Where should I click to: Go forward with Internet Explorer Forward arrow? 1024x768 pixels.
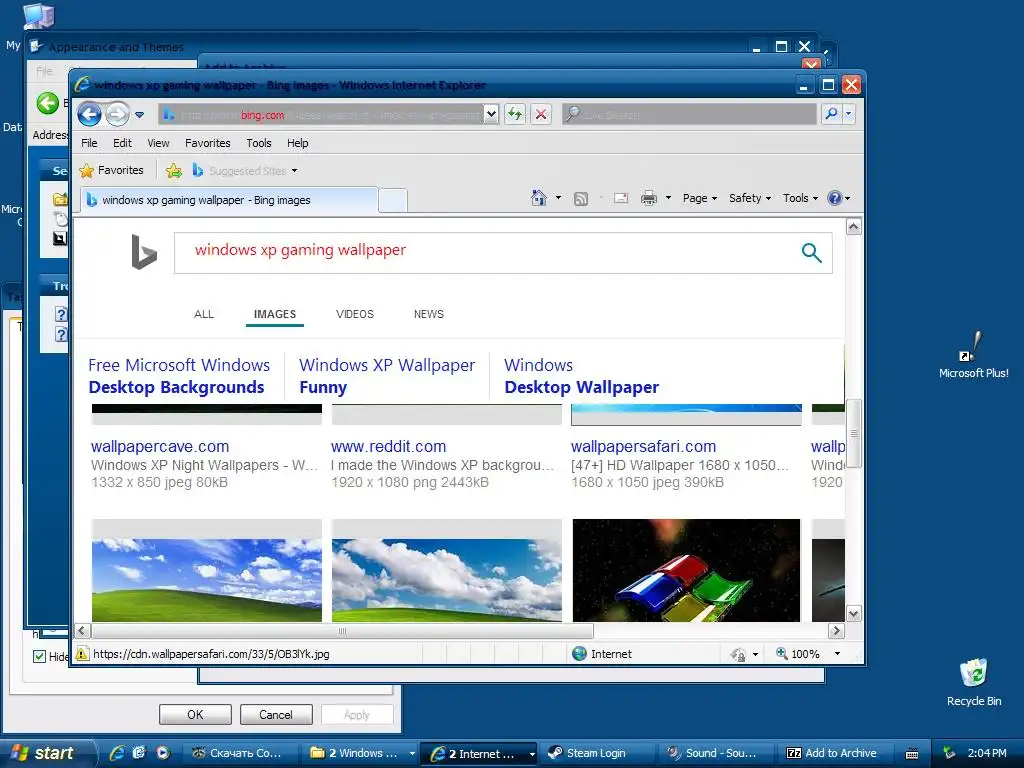[117, 114]
